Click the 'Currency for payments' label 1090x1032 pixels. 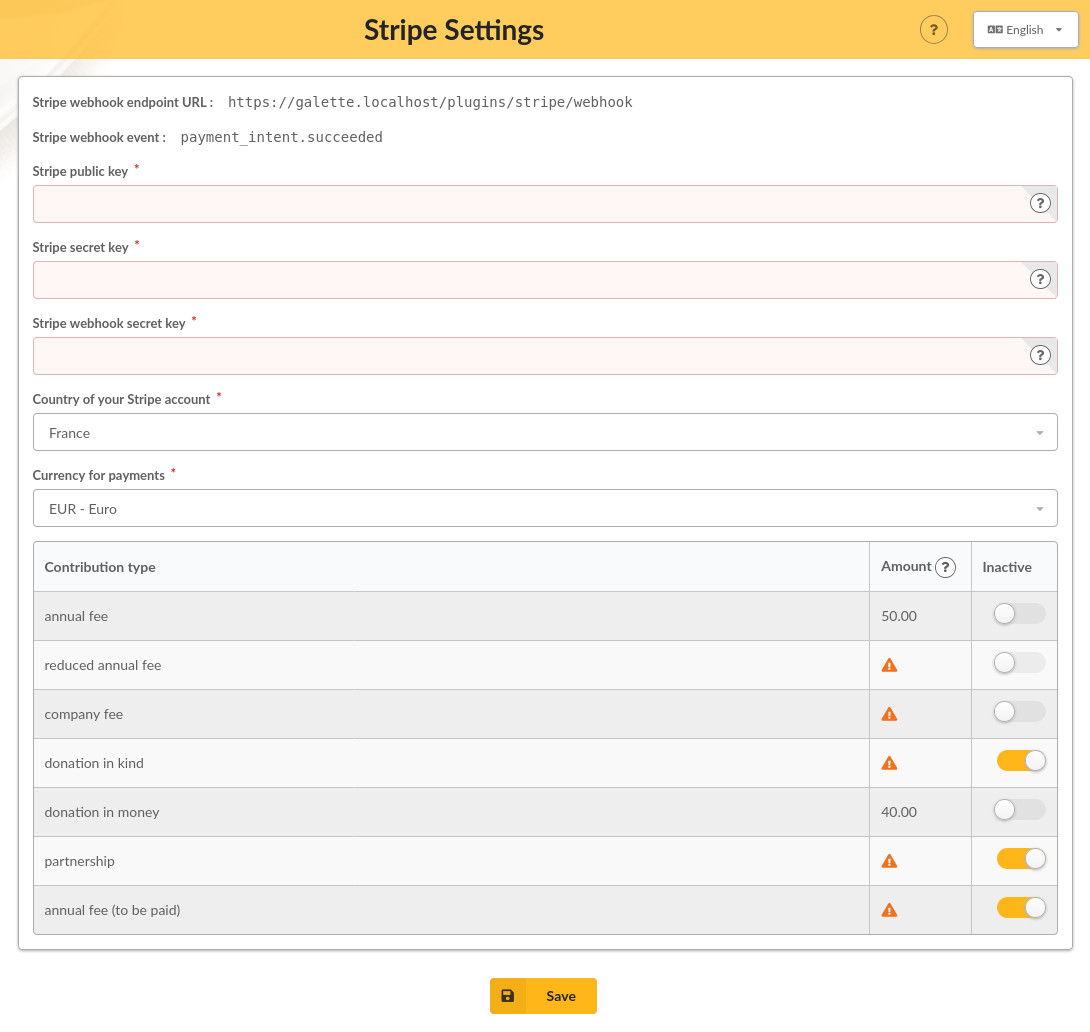[x=99, y=475]
